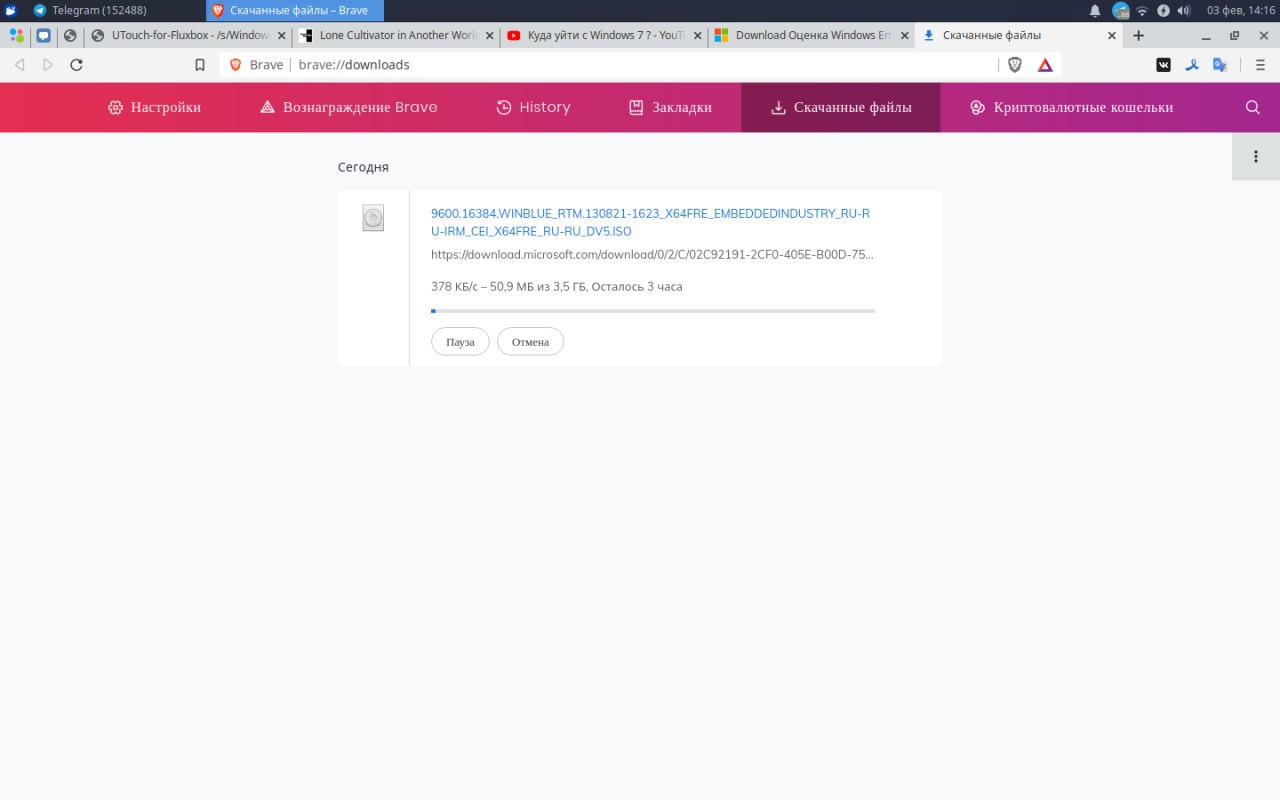
Task: Open the application launcher in the top panel
Action: [x=11, y=10]
